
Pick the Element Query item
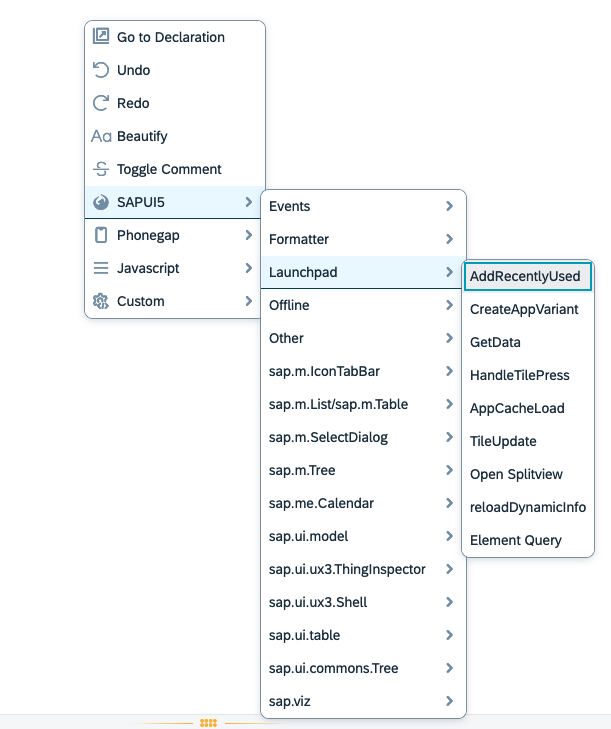tap(516, 540)
